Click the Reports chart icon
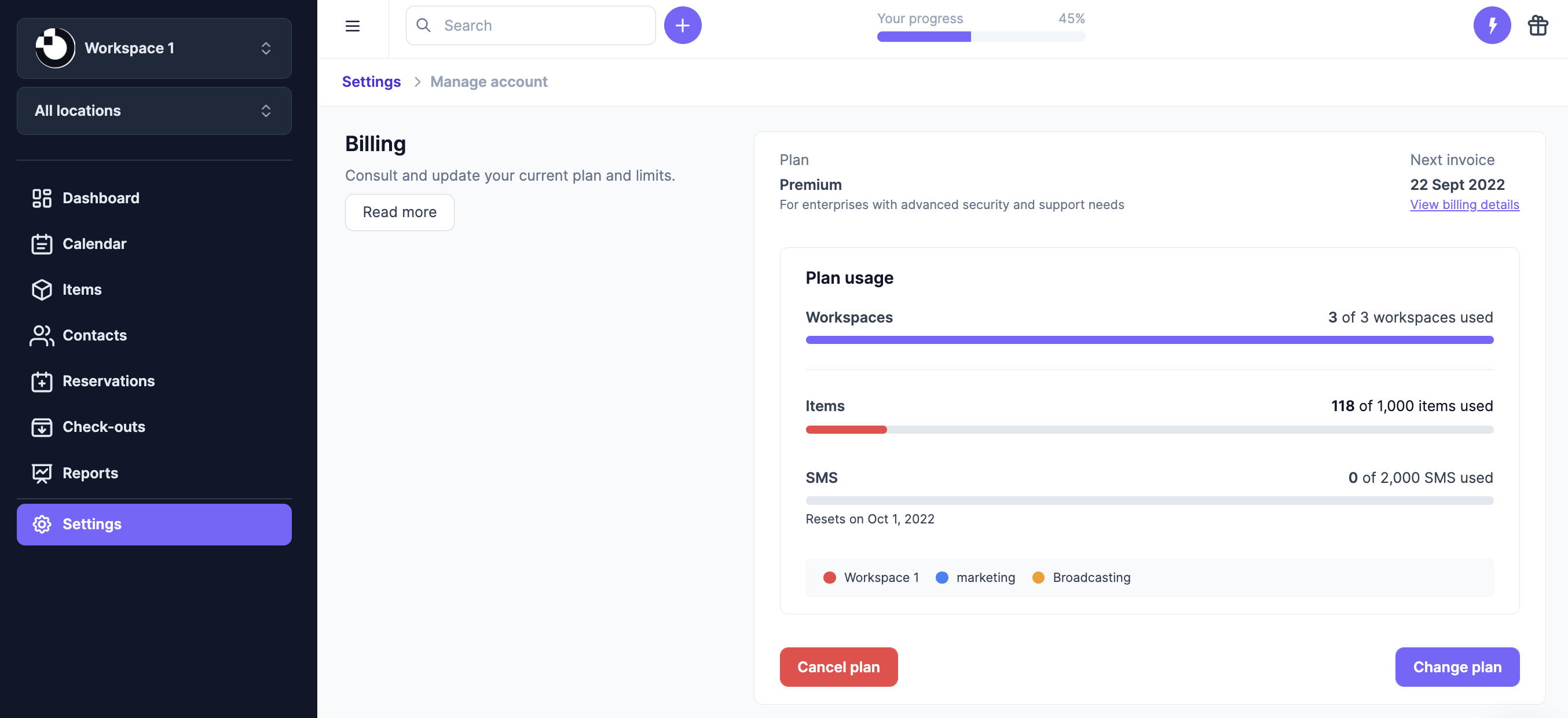The width and height of the screenshot is (1568, 718). (x=42, y=474)
